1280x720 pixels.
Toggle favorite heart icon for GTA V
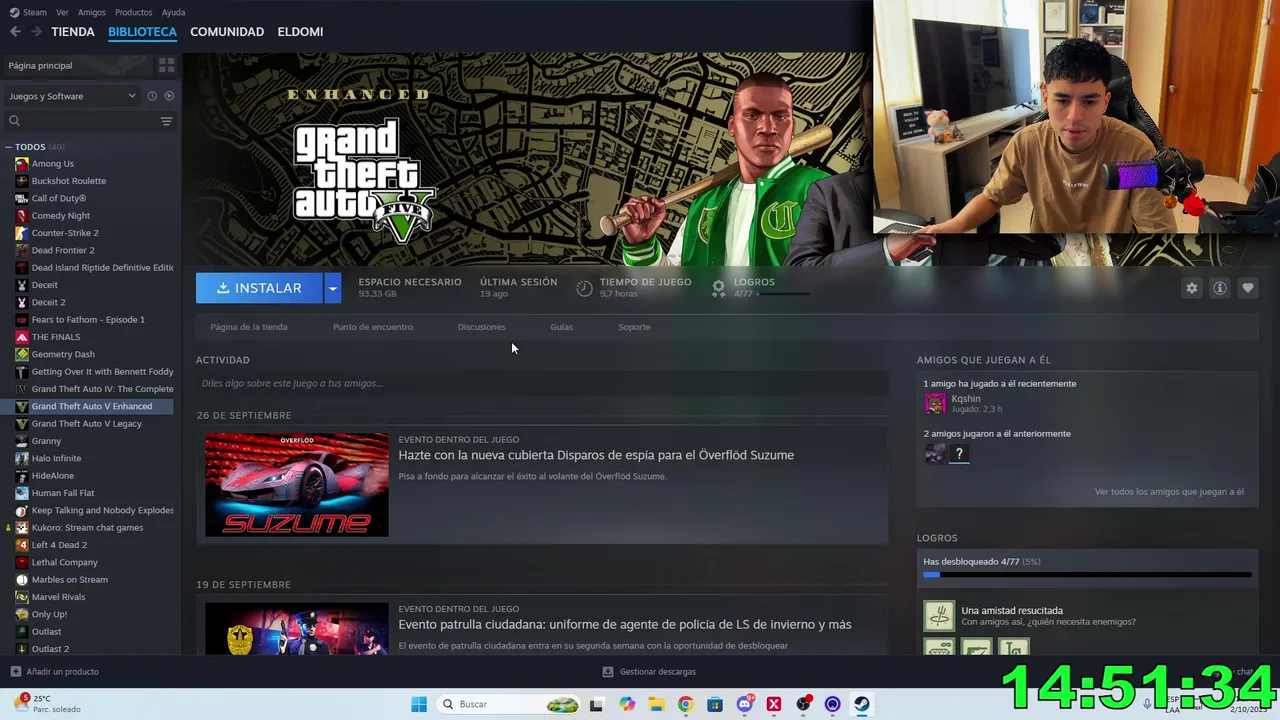click(1247, 288)
